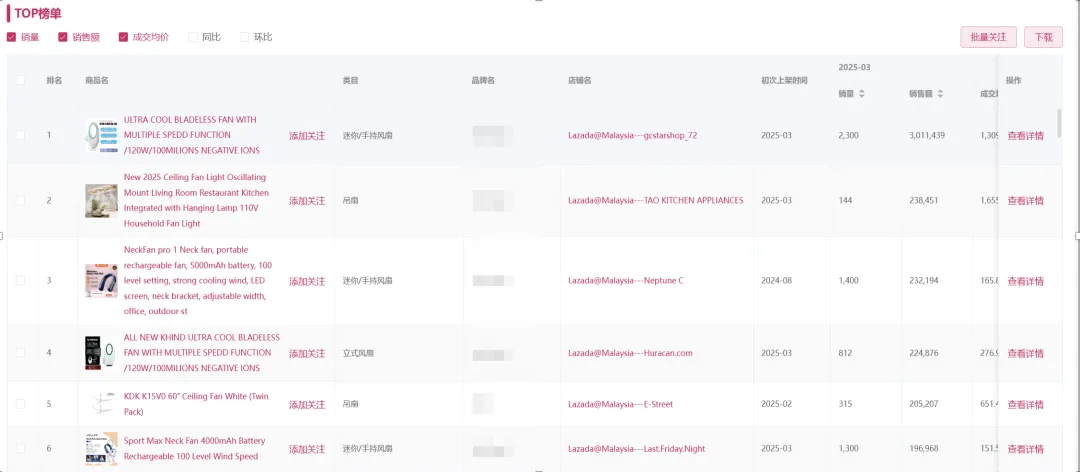The width and height of the screenshot is (1080, 472).
Task: Open the Lazada@Malaysia---Neptune C store link
Action: (625, 281)
